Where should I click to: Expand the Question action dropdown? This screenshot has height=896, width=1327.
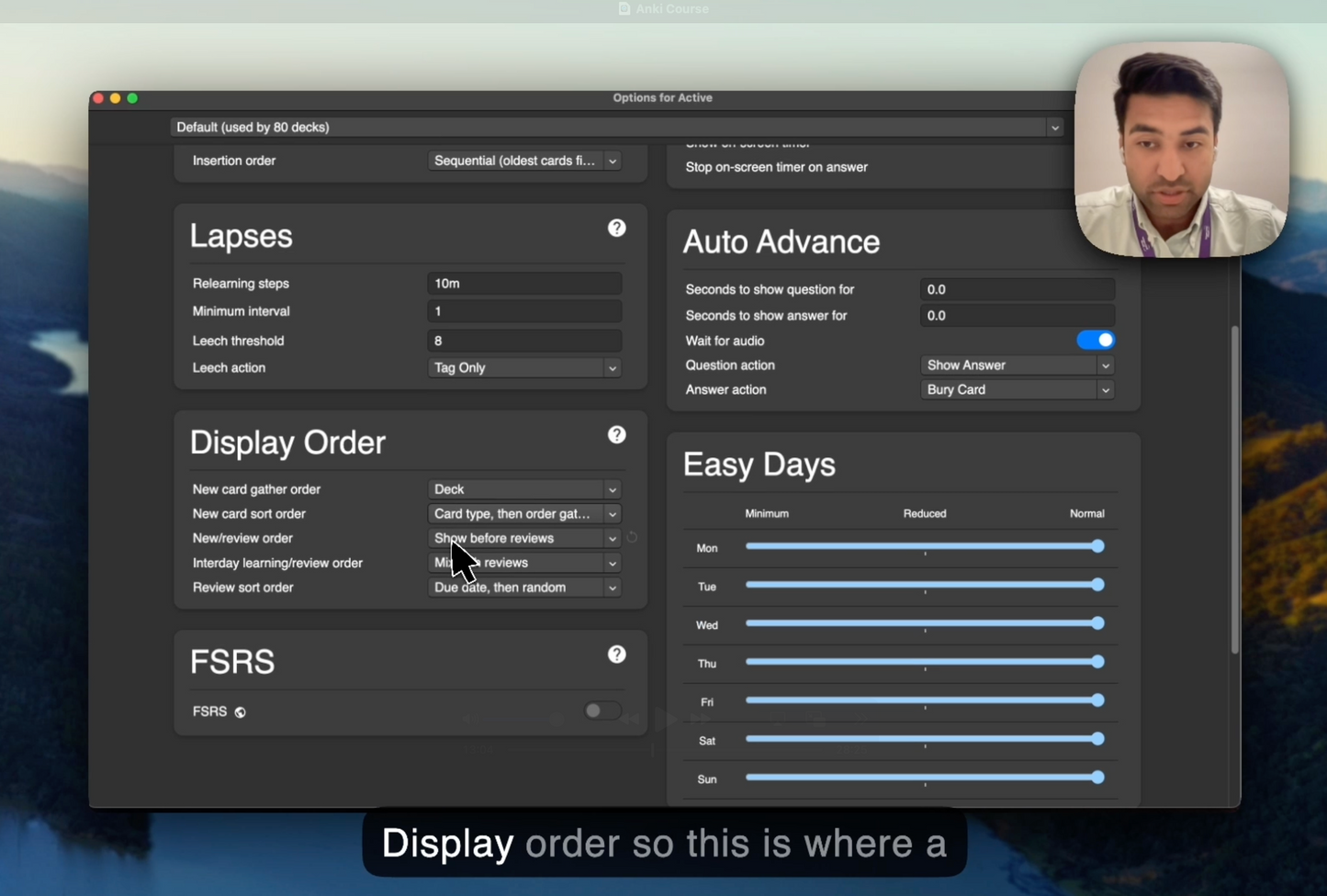tap(1017, 365)
